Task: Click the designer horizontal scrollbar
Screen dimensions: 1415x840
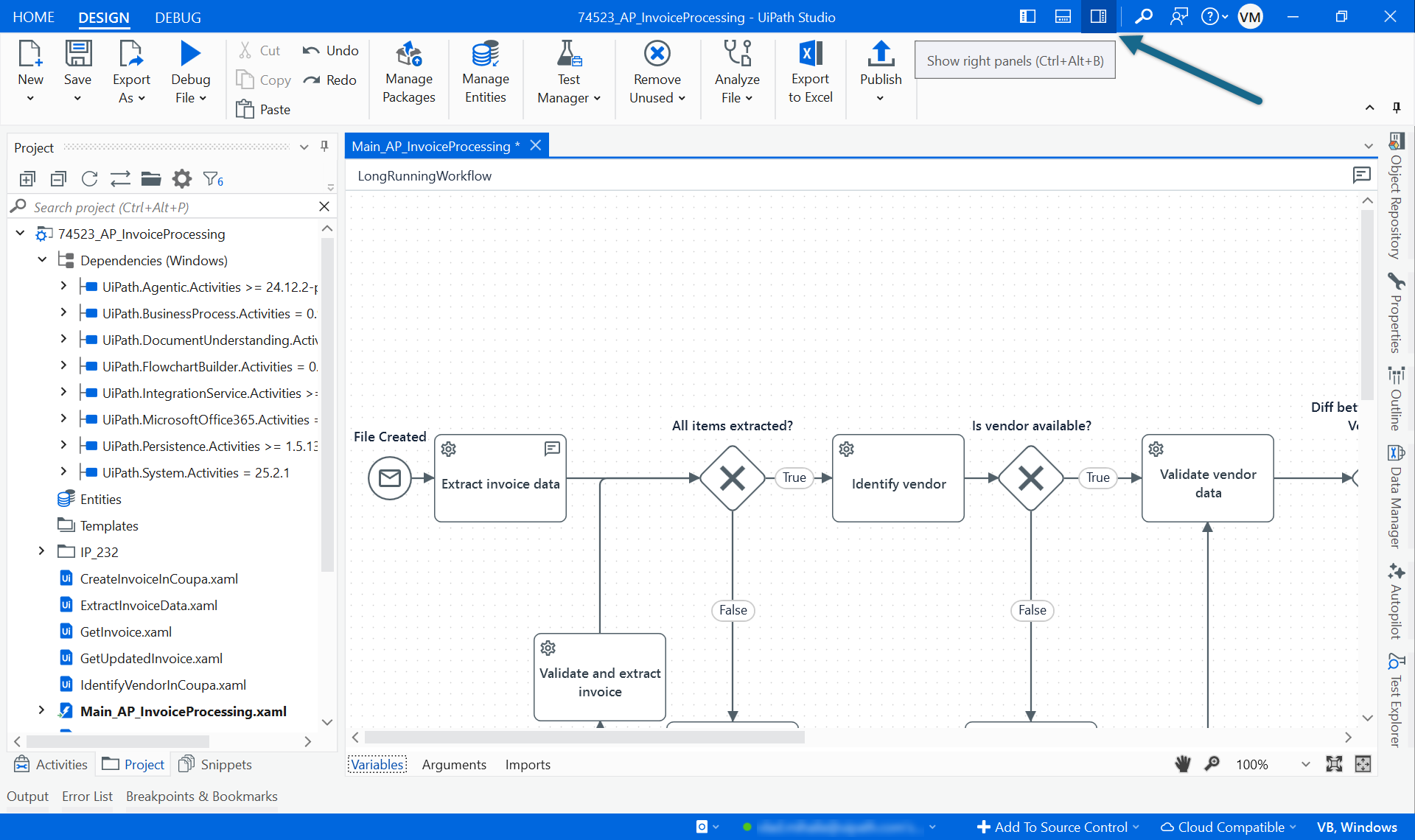Action: (x=584, y=738)
